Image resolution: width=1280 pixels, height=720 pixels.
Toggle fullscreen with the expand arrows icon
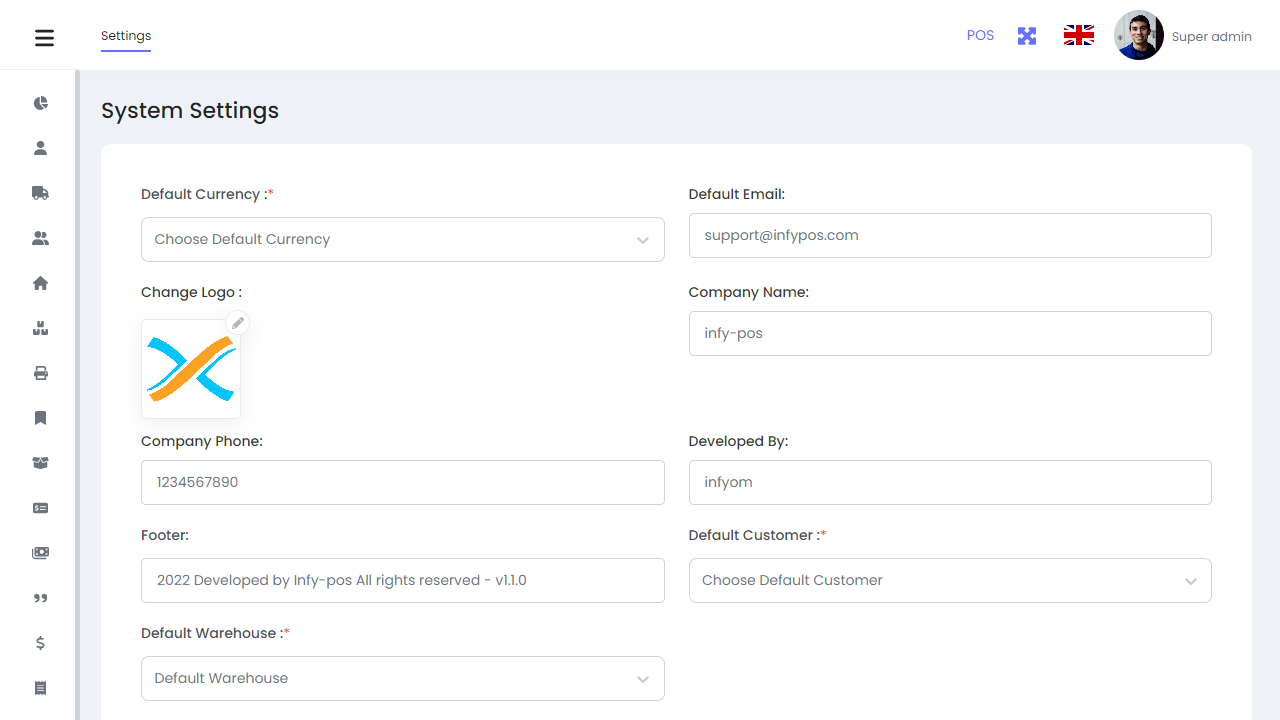[1027, 36]
